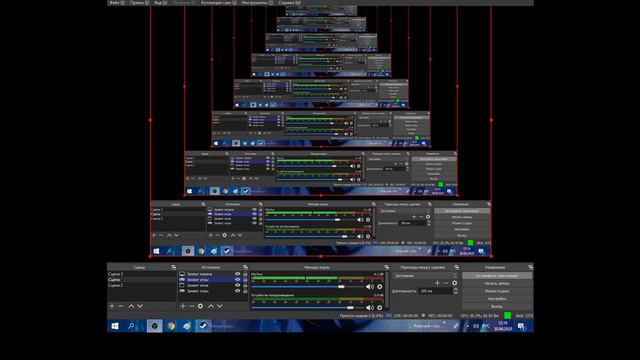Open the Mic/Aux audio settings gear
The width and height of the screenshot is (640, 360).
click(380, 287)
